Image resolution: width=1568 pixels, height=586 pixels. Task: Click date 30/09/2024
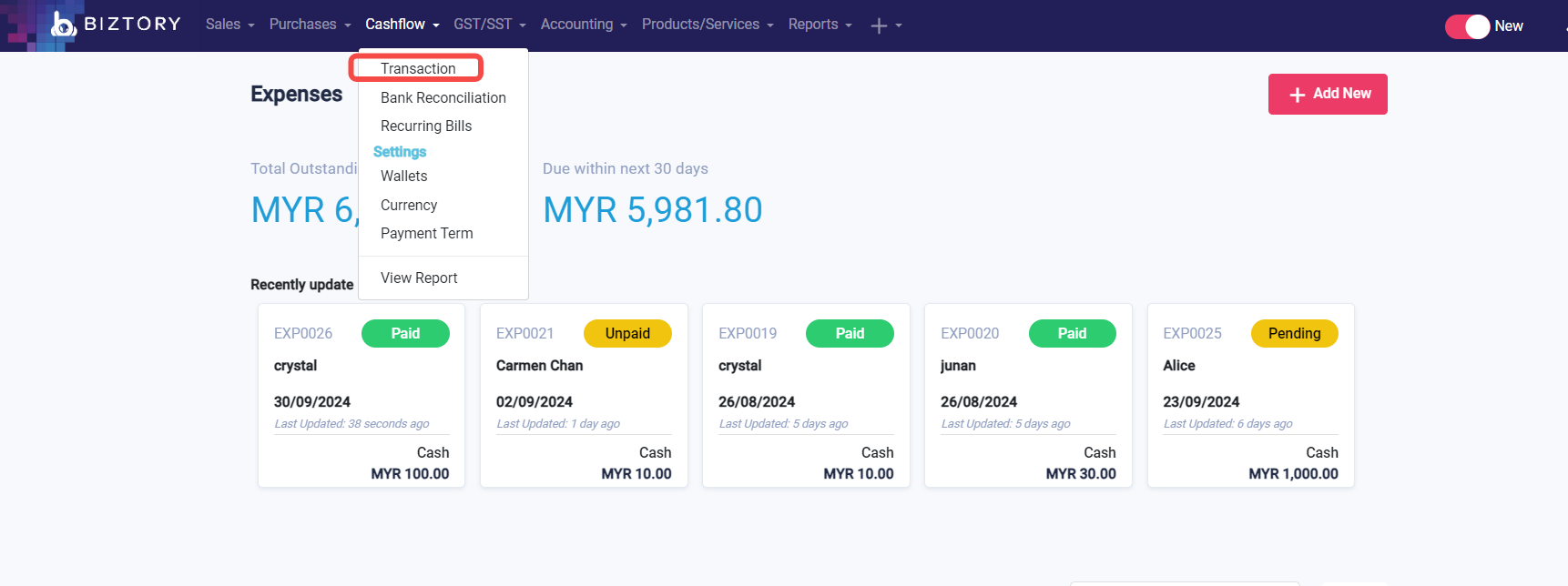[312, 401]
